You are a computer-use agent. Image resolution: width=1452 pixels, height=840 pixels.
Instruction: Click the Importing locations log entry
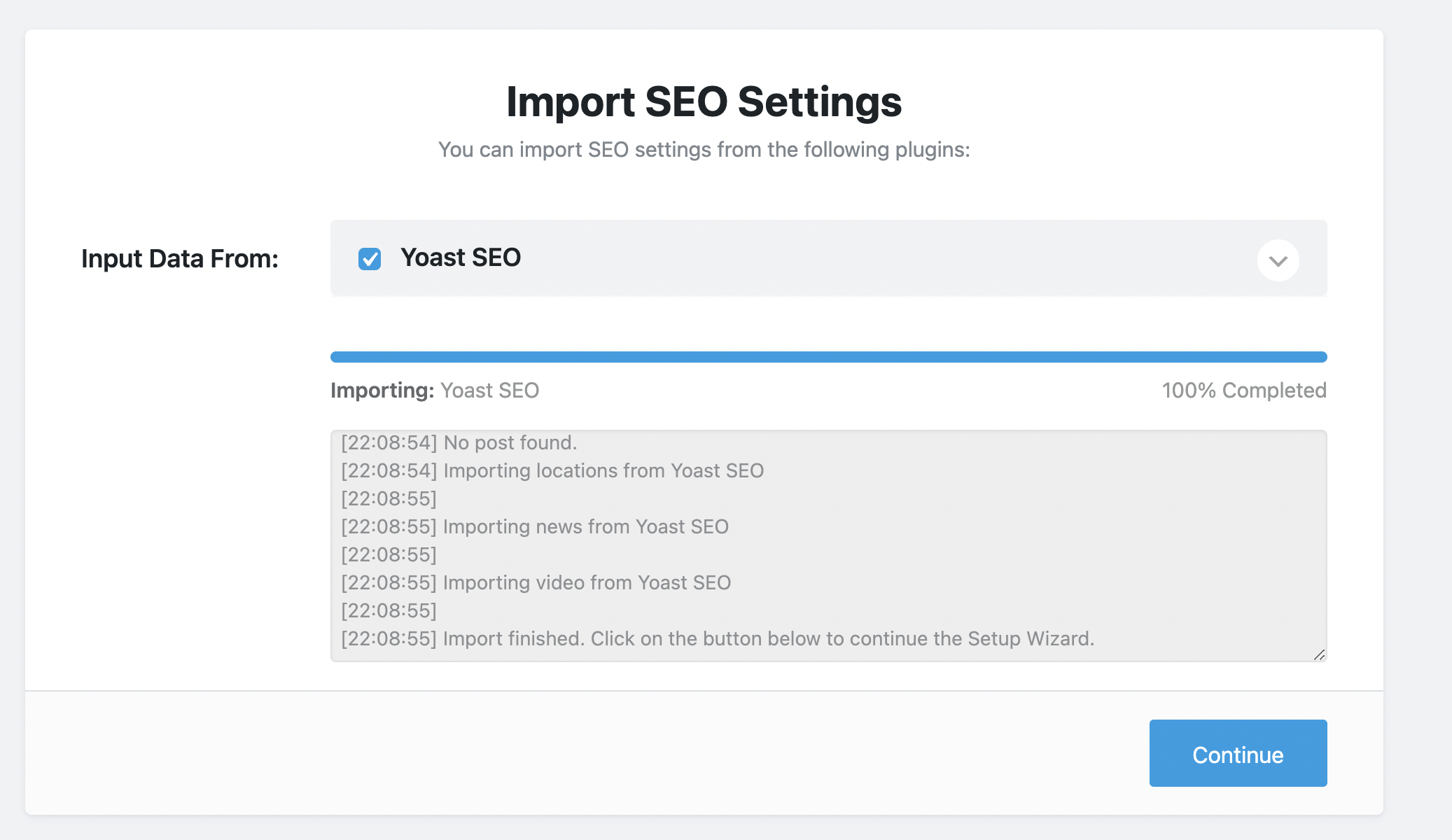tap(552, 470)
